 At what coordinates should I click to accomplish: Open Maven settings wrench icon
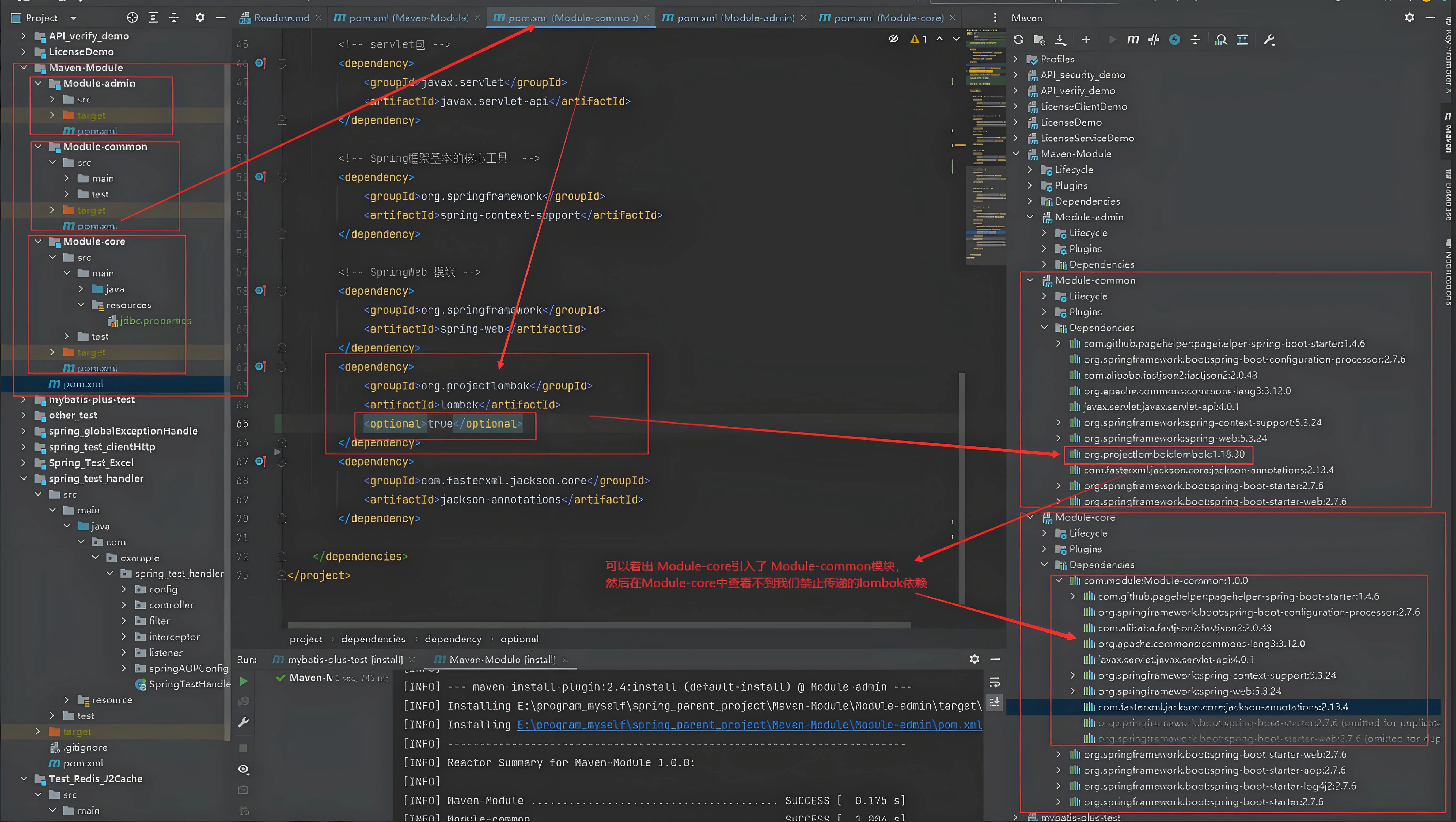pyautogui.click(x=1269, y=40)
